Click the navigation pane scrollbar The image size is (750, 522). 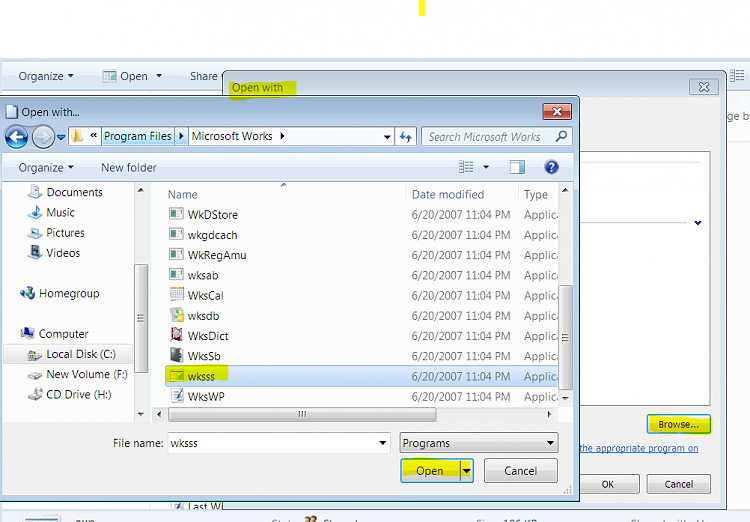point(141,318)
